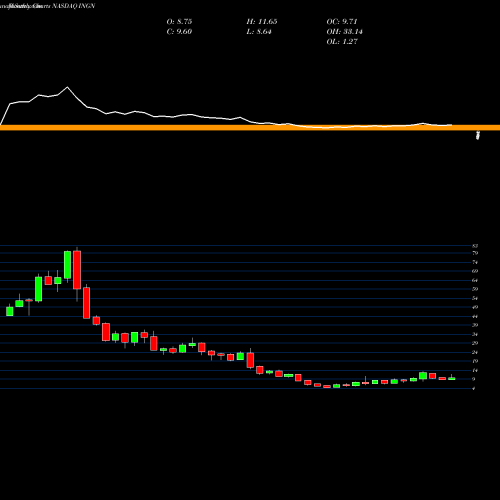Click the price axis label "59"
Image resolution: width=500 pixels, height=500 pixels.
[475, 289]
